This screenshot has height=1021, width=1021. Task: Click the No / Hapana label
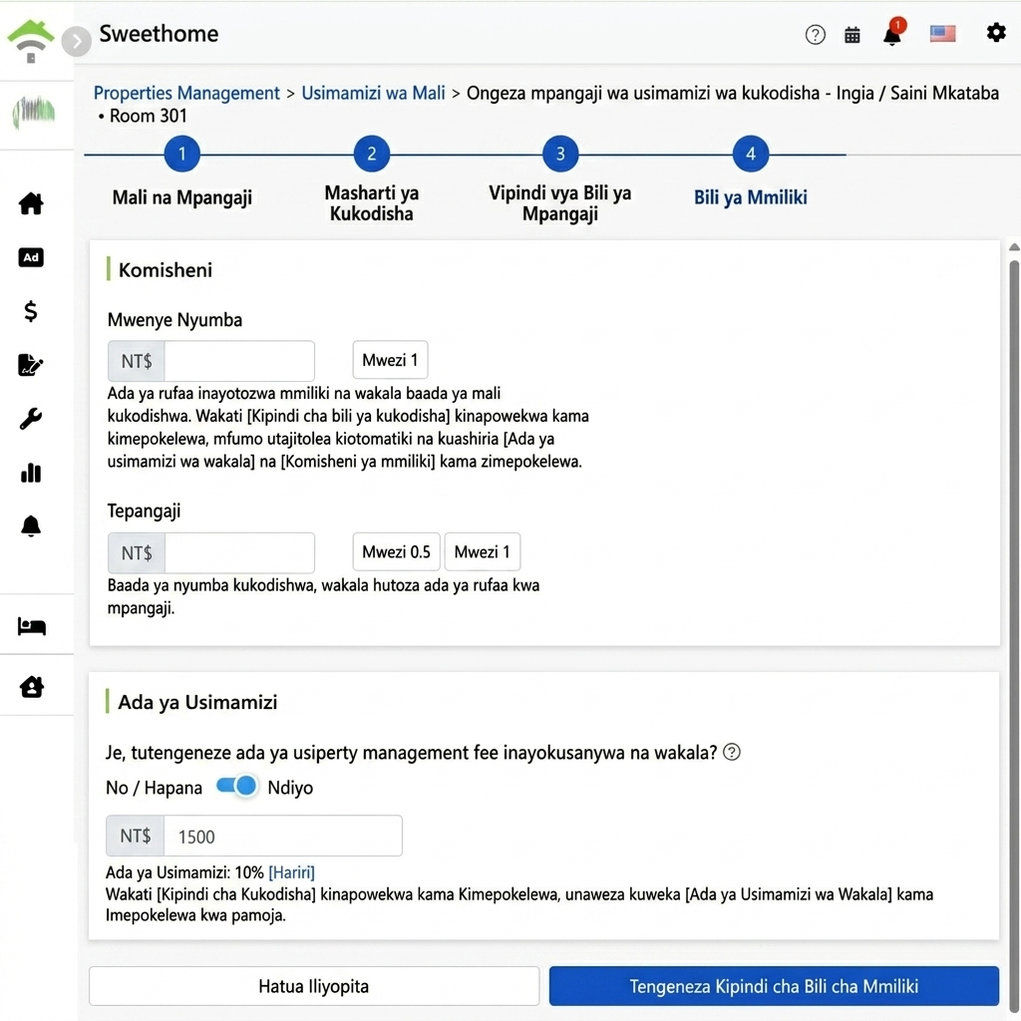point(154,788)
